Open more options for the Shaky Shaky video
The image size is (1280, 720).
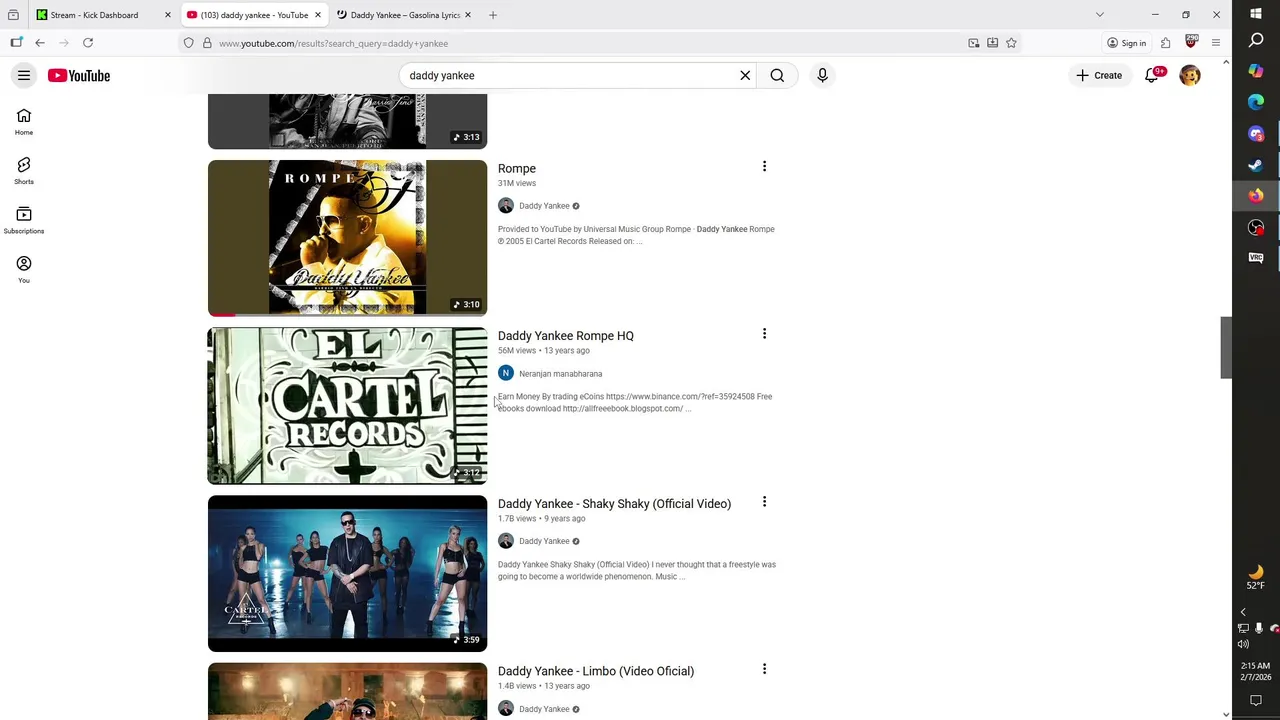pyautogui.click(x=764, y=502)
